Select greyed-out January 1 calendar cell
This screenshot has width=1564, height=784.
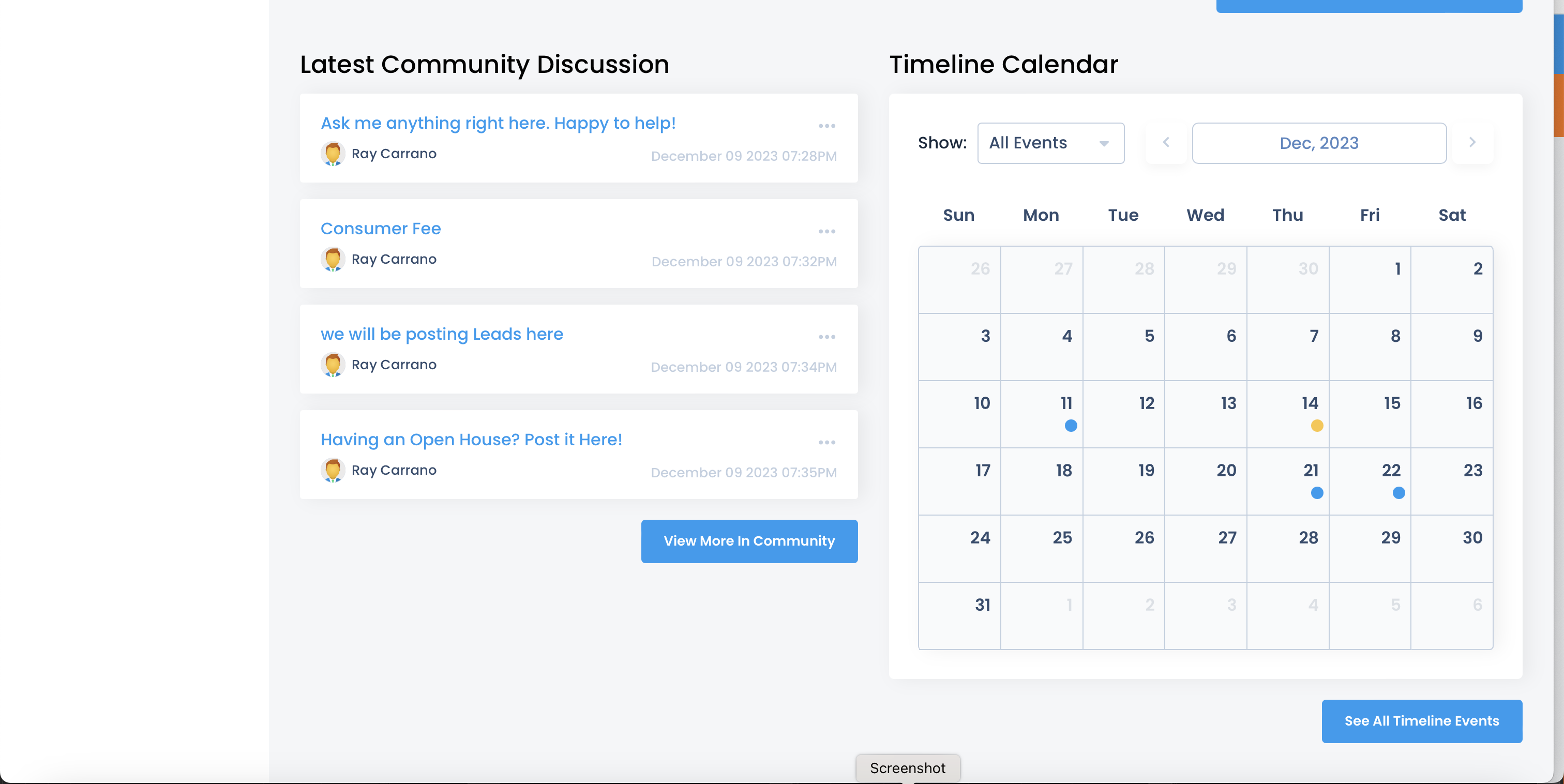tap(1042, 616)
